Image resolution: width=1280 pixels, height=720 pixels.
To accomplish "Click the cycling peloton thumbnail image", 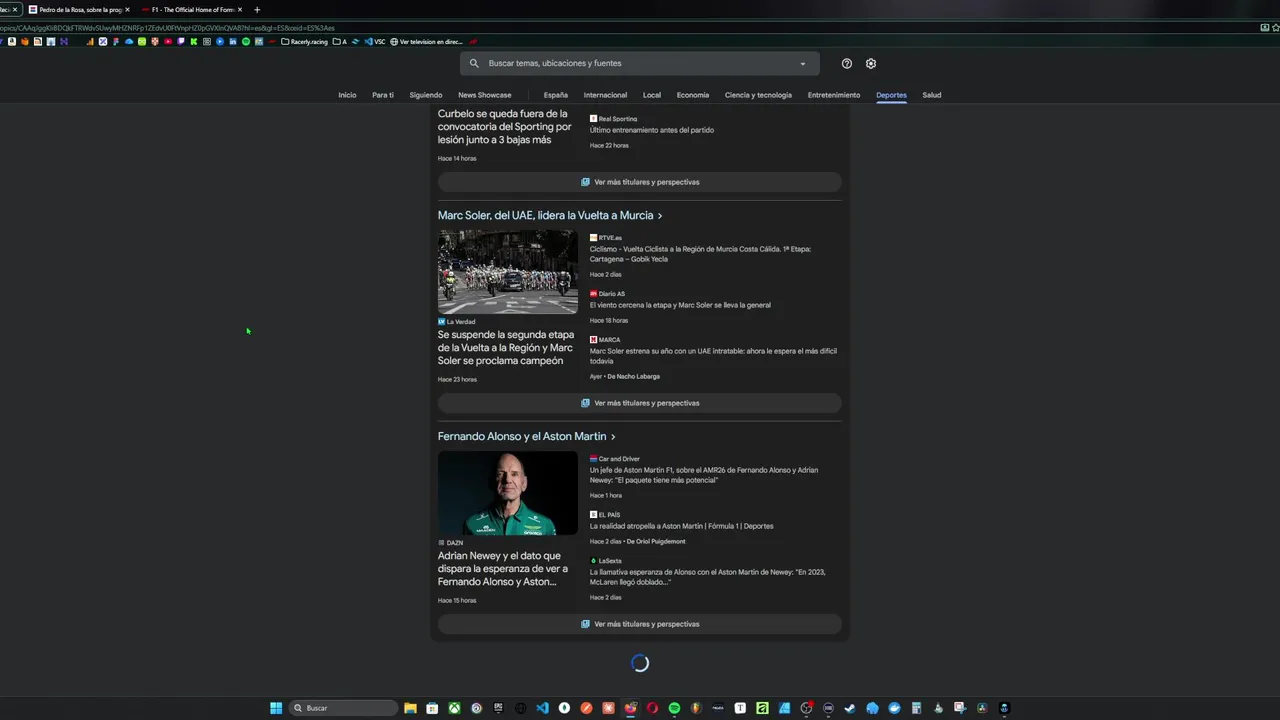I will coord(508,272).
